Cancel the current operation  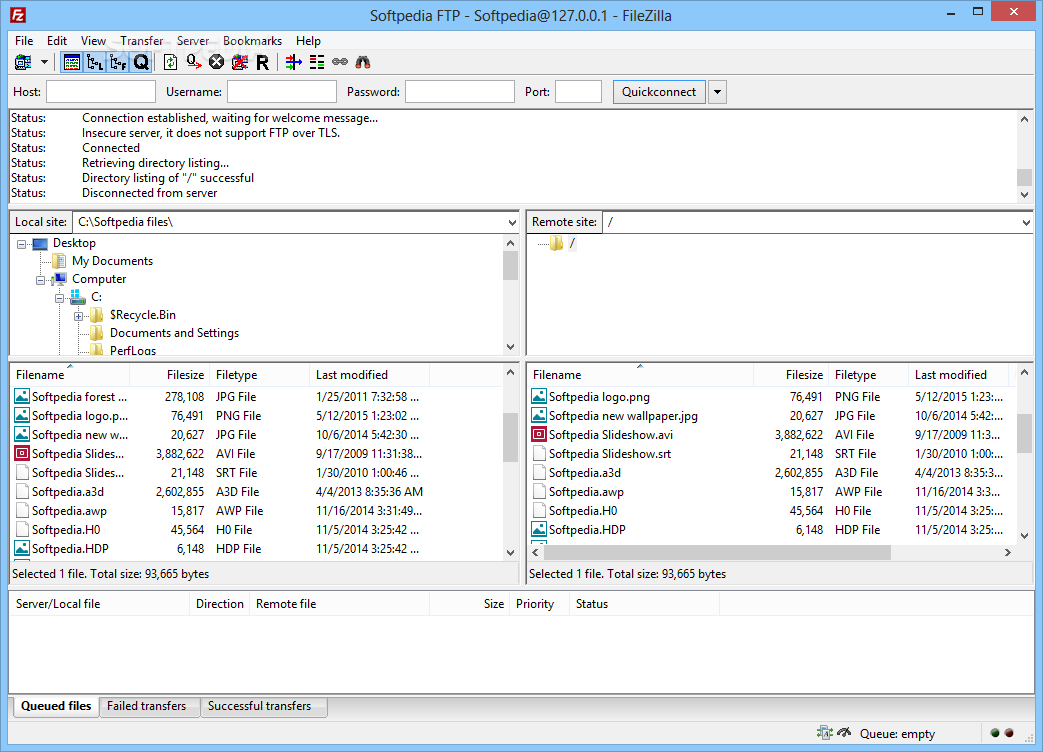click(216, 62)
